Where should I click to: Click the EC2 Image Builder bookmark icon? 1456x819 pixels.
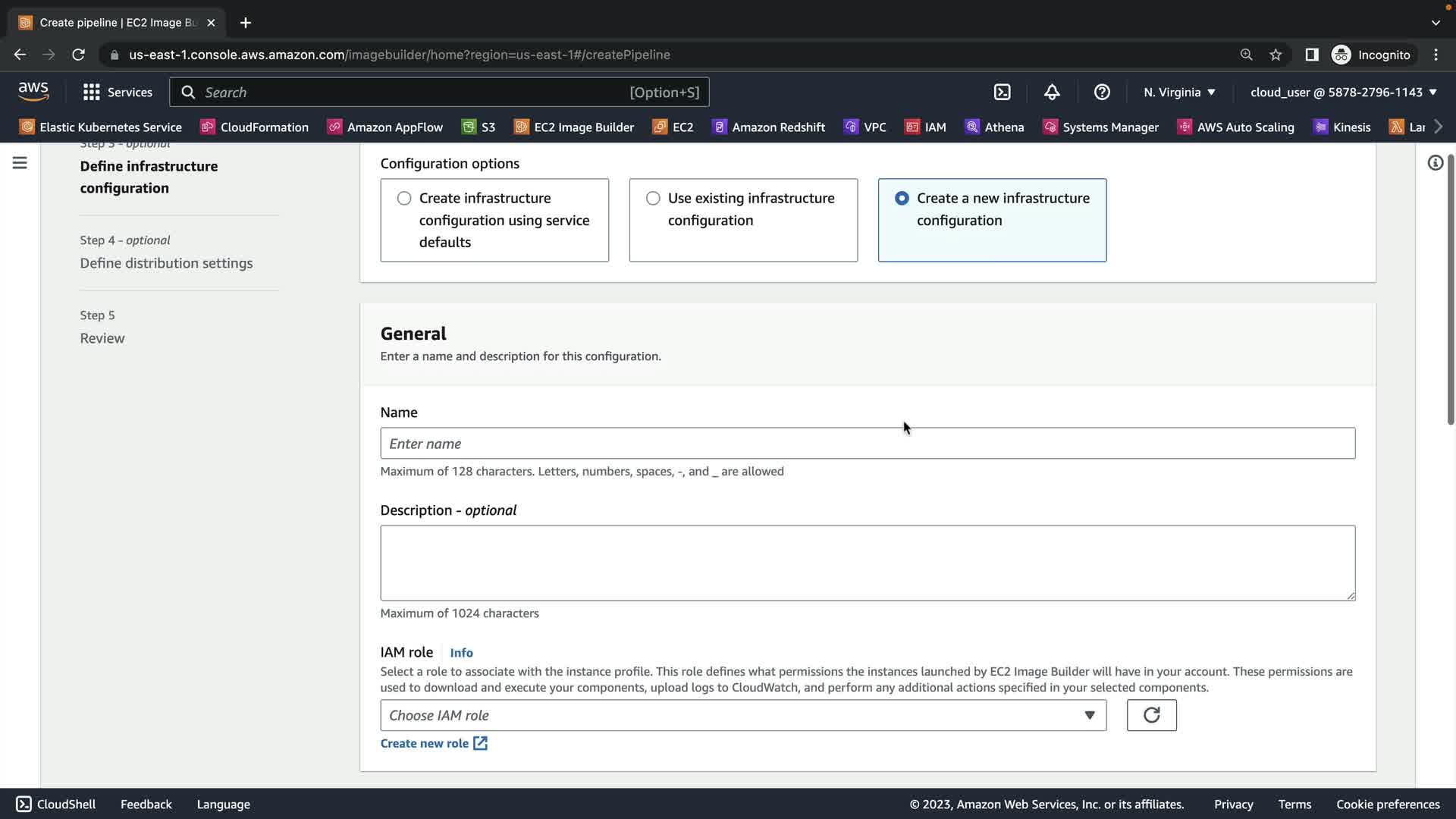pyautogui.click(x=522, y=127)
